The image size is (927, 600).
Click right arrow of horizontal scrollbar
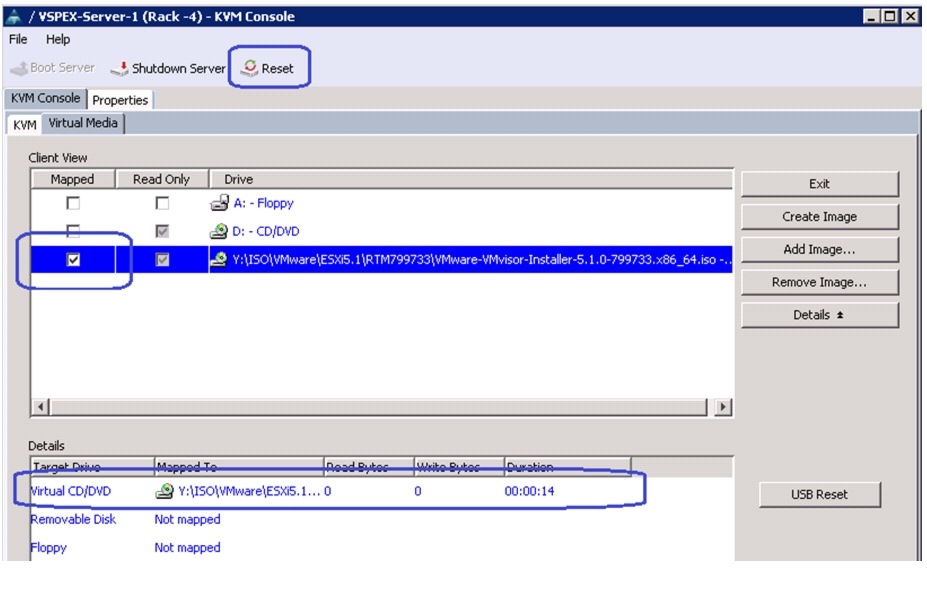tap(722, 407)
